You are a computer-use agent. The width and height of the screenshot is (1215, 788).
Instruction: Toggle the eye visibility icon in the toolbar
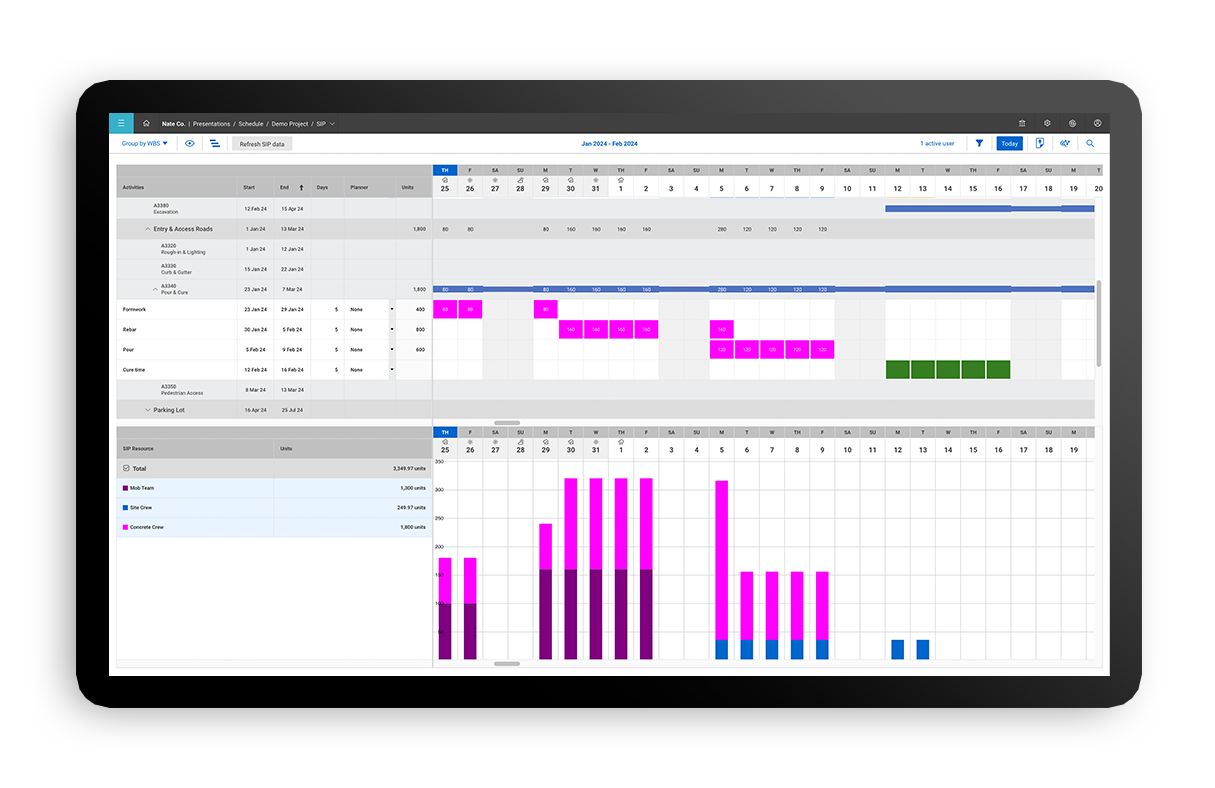coord(189,143)
